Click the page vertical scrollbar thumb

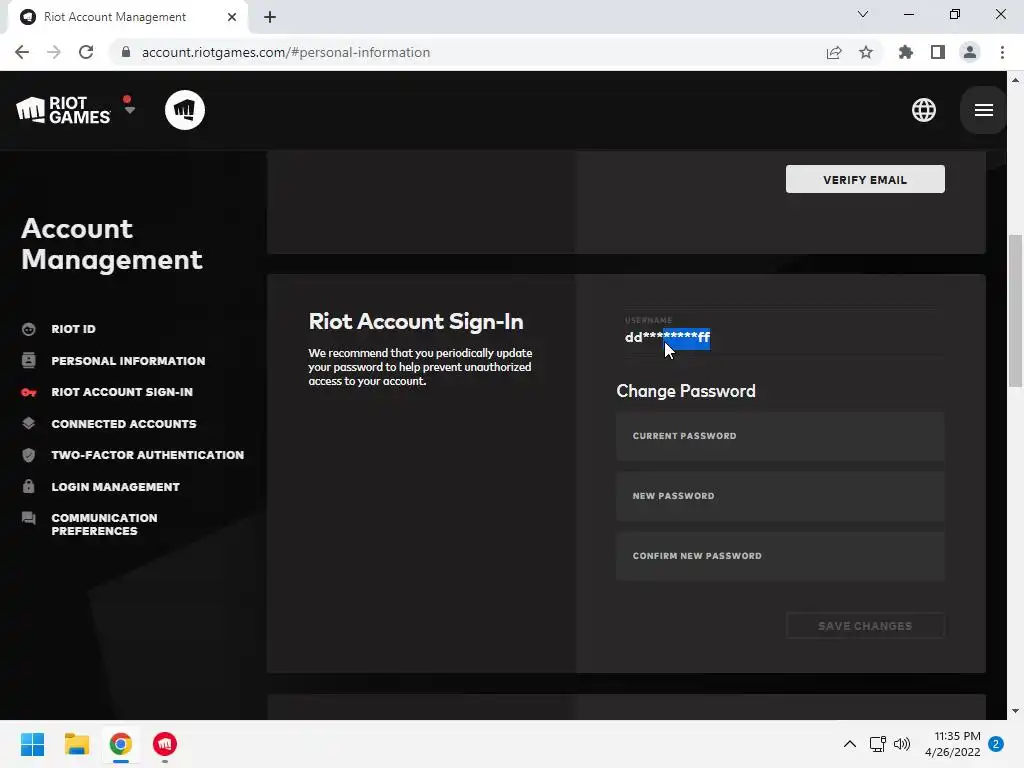pyautogui.click(x=1015, y=311)
